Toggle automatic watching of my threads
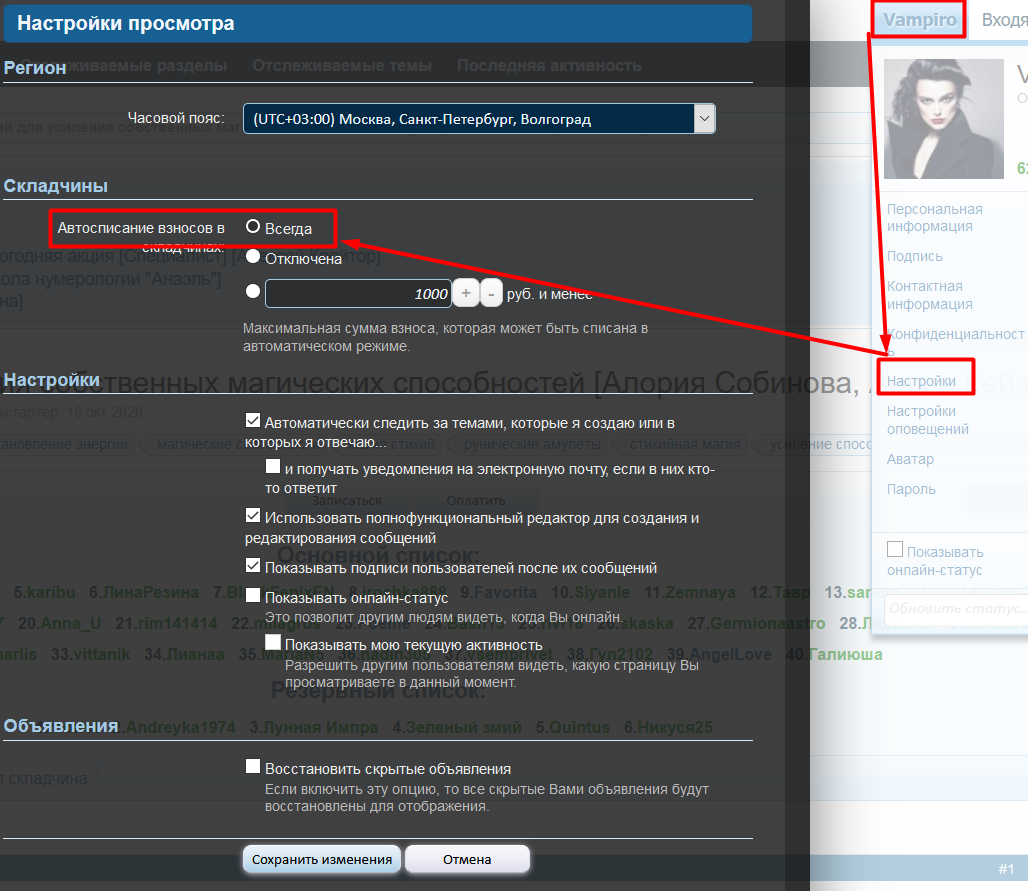The image size is (1028, 891). (x=253, y=421)
